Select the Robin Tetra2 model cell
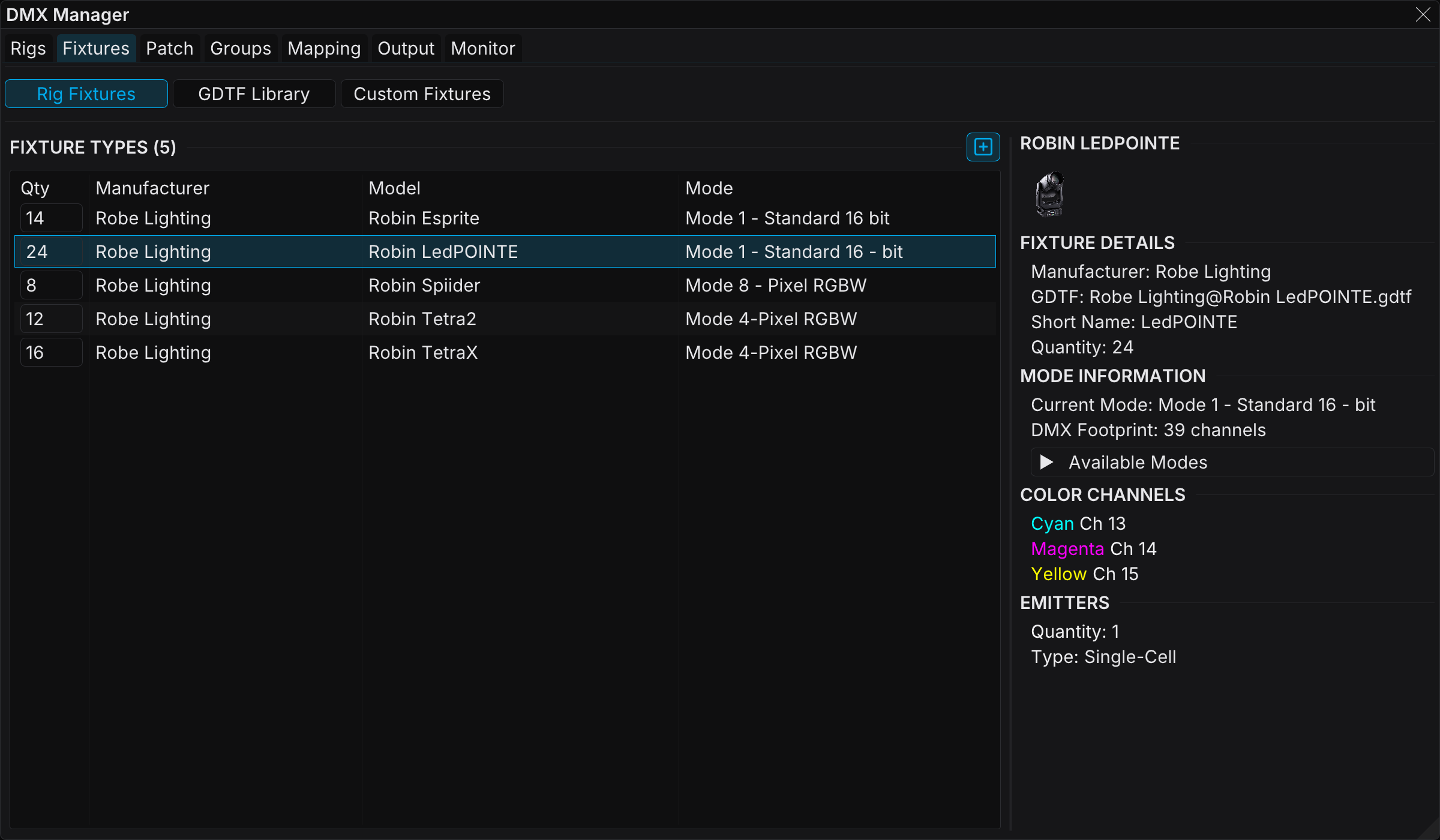This screenshot has height=840, width=1440. (422, 319)
